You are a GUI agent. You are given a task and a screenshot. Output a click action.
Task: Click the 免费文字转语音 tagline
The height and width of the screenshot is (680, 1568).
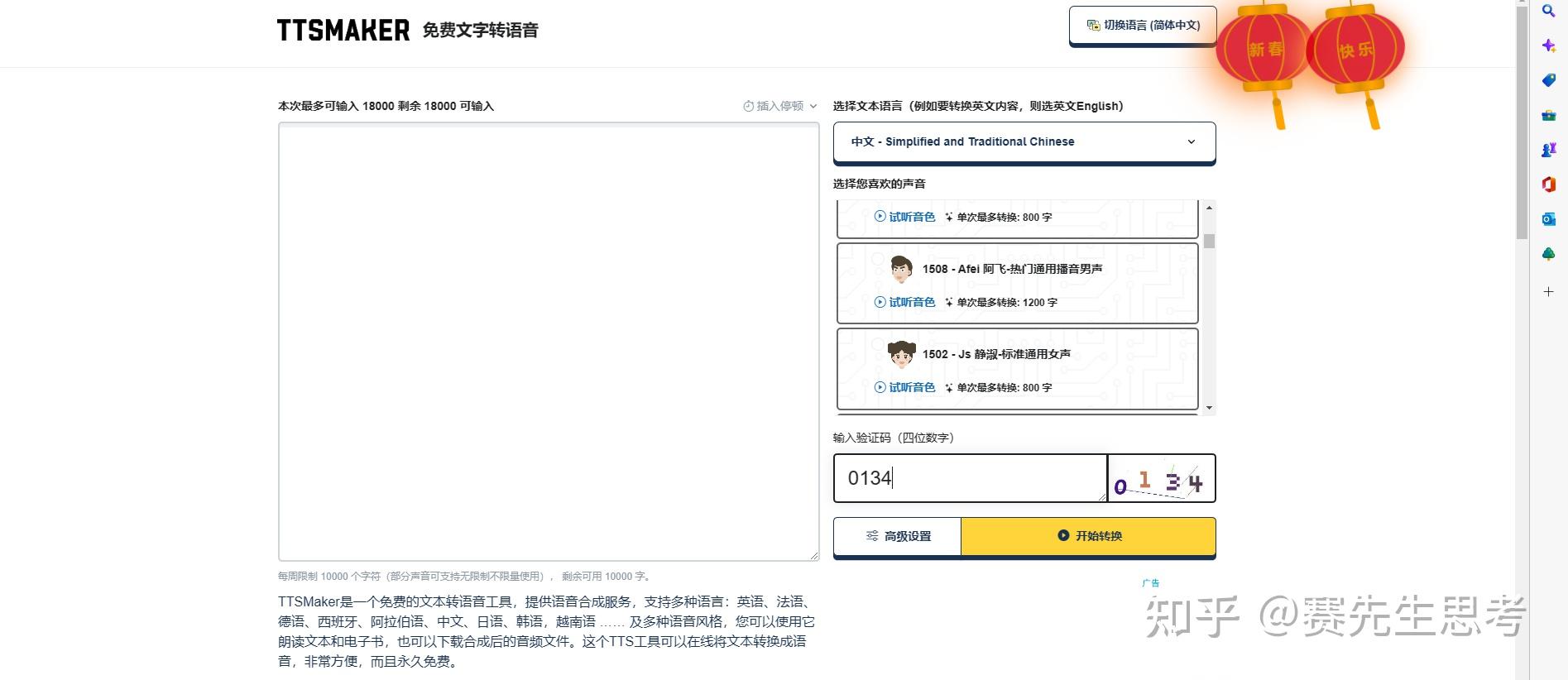coord(480,31)
